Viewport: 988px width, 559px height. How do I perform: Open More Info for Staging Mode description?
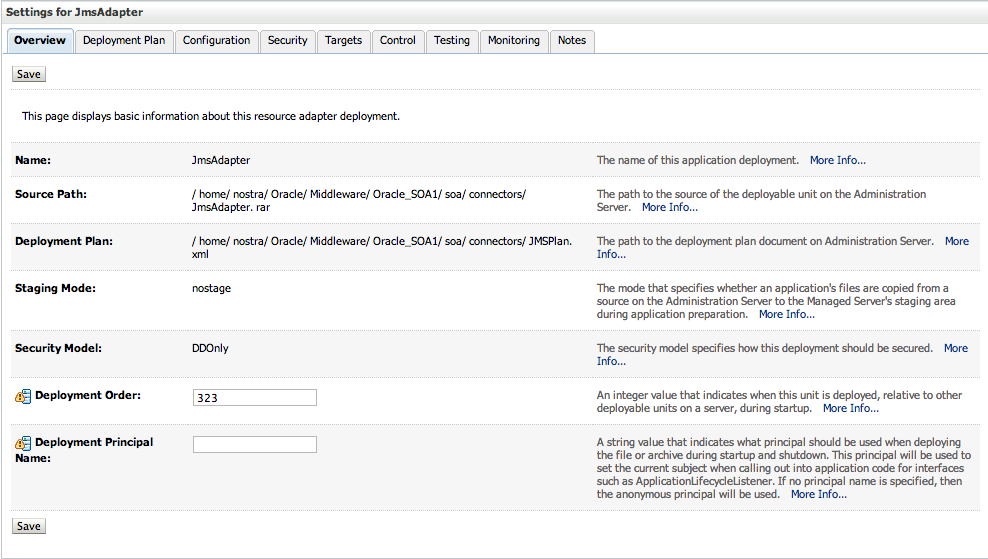coord(786,314)
